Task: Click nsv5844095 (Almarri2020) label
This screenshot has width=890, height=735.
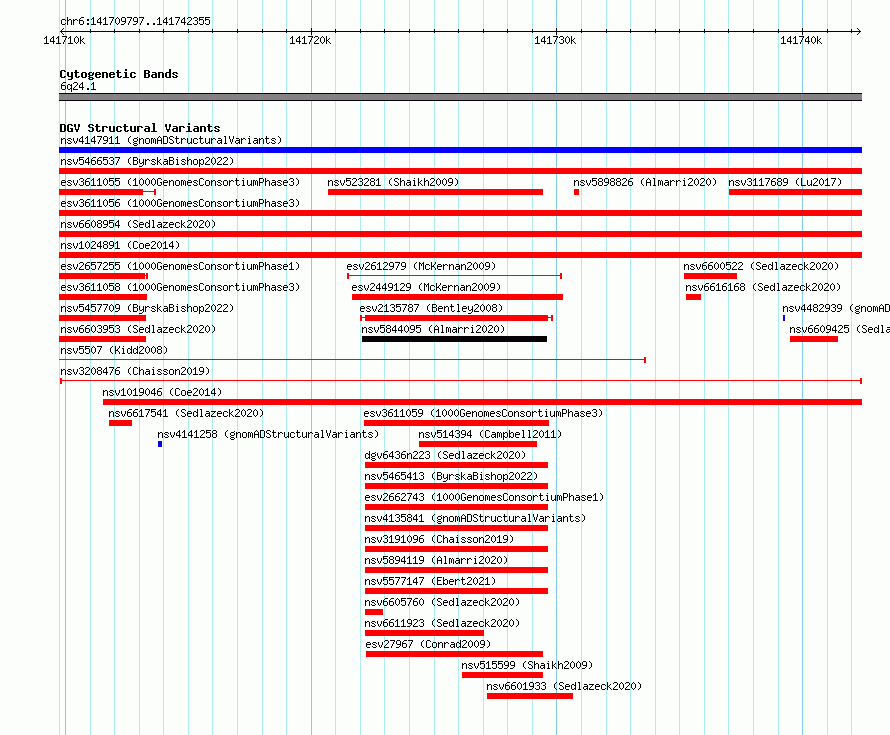Action: click(433, 329)
